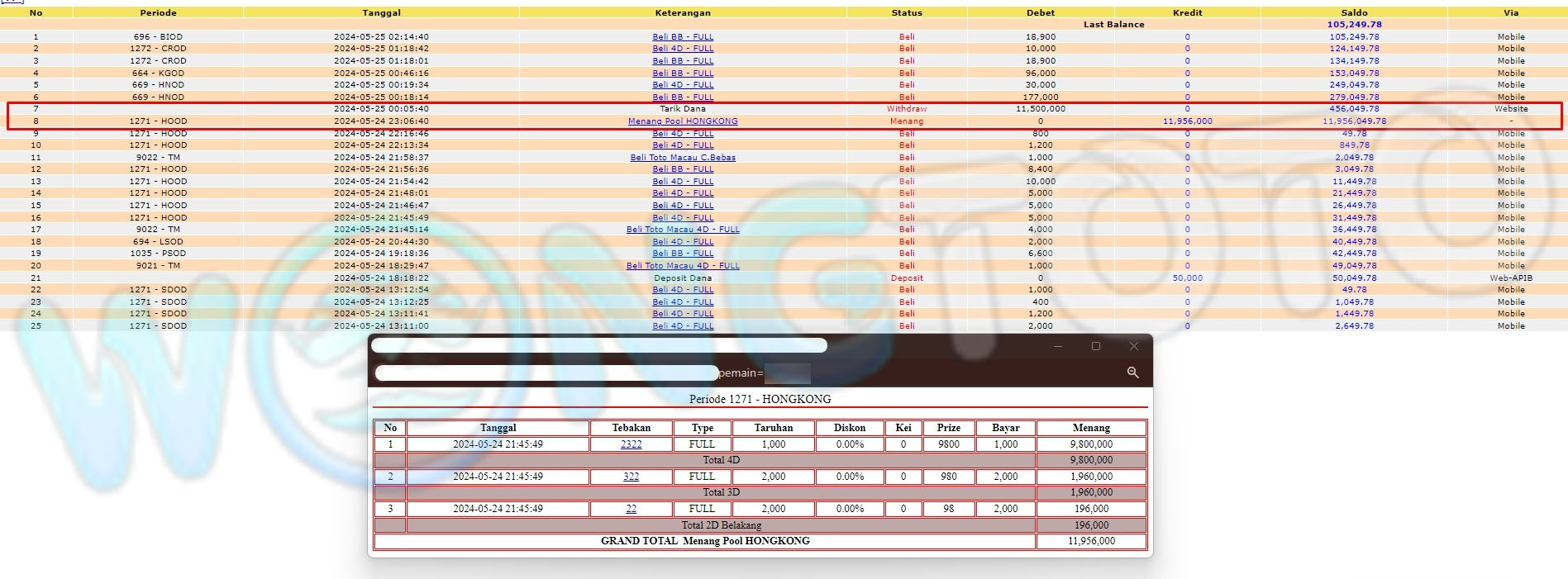Click the popup address bar field
Image resolution: width=1568 pixels, height=579 pixels.
click(546, 373)
